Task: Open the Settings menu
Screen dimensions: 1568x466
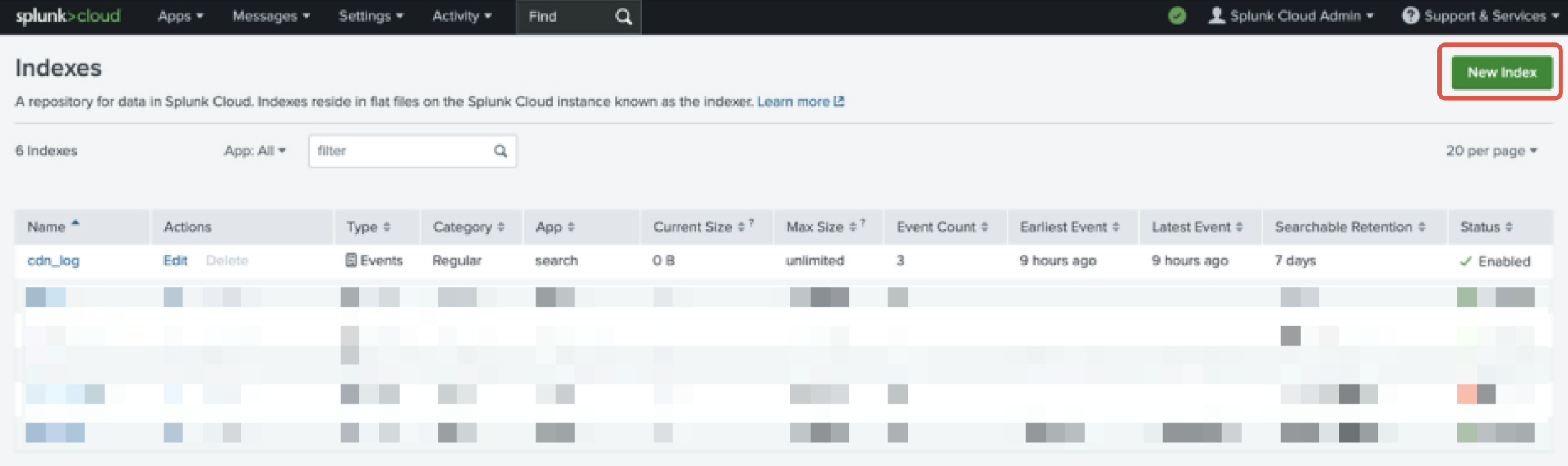Action: pyautogui.click(x=370, y=16)
